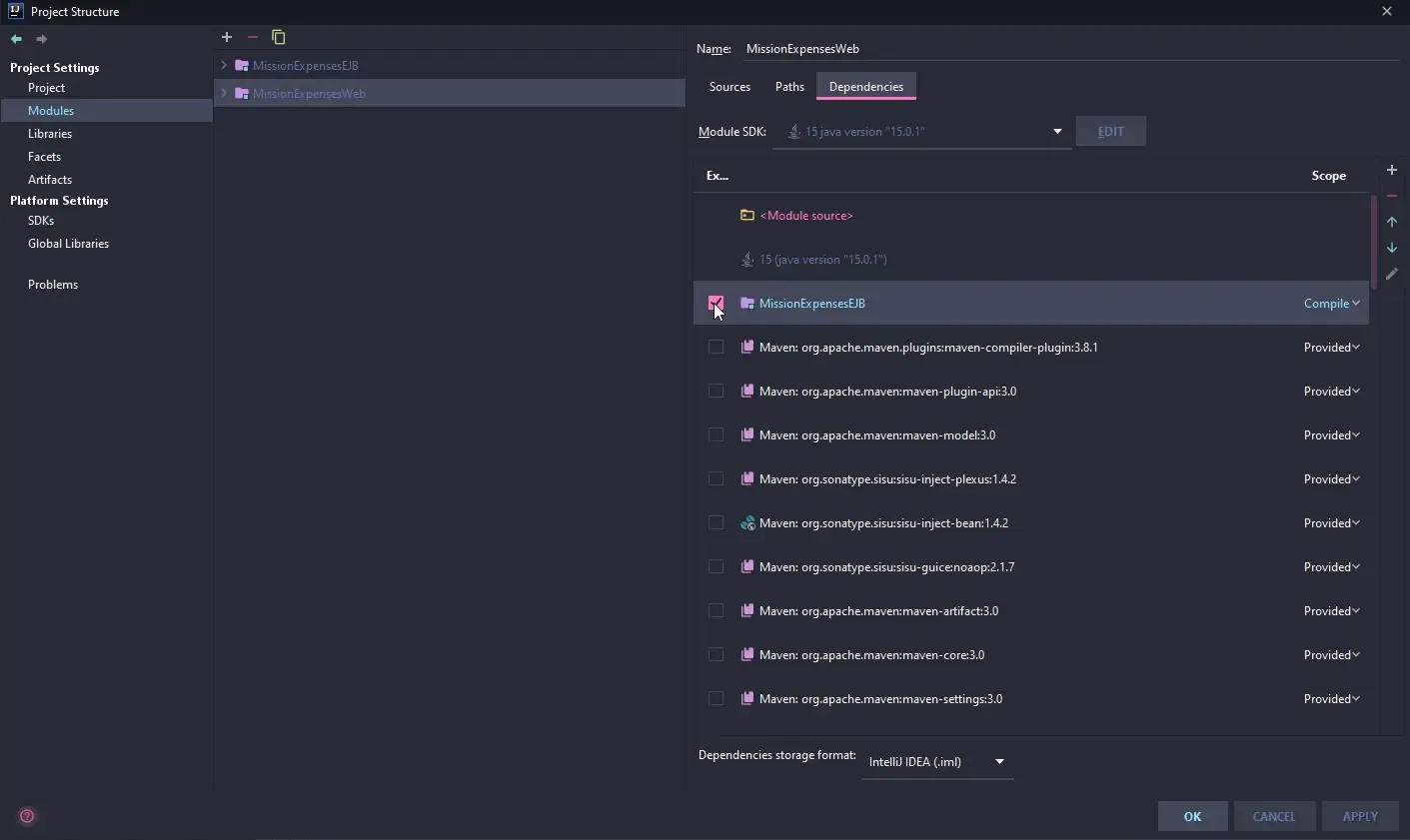The height and width of the screenshot is (840, 1410).
Task: Open the Compile scope dropdown for MissionExpensesEJB
Action: coord(1331,304)
